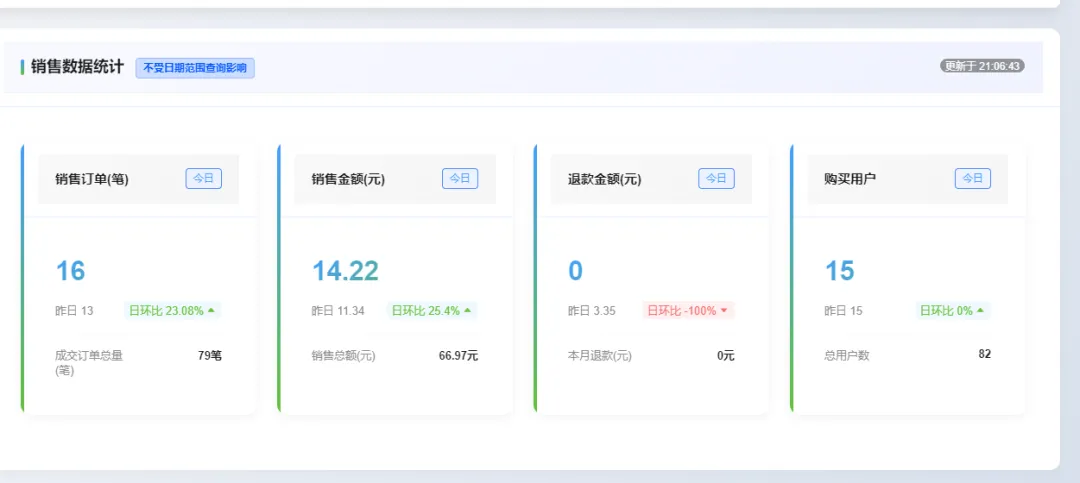Image resolution: width=1080 pixels, height=483 pixels.
Task: Select the refund amount value 0
Action: click(575, 271)
